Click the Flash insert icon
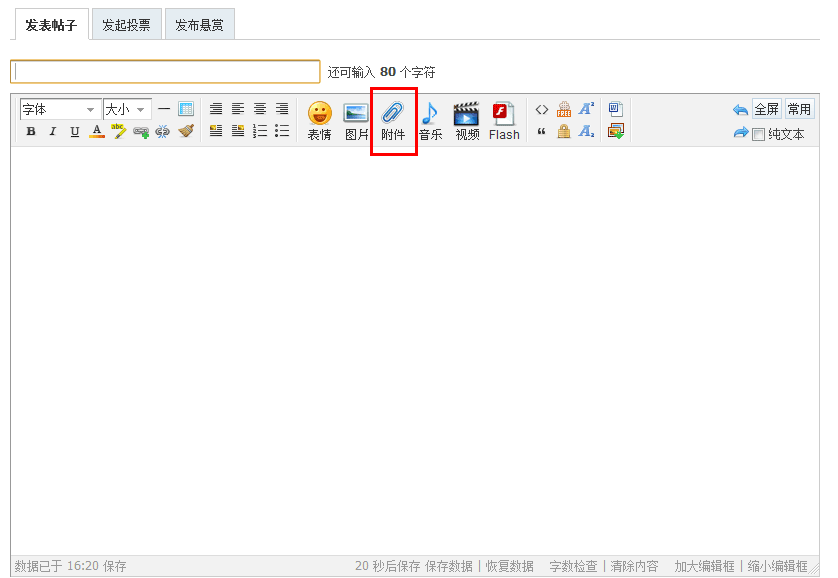This screenshot has height=578, width=838. click(504, 120)
